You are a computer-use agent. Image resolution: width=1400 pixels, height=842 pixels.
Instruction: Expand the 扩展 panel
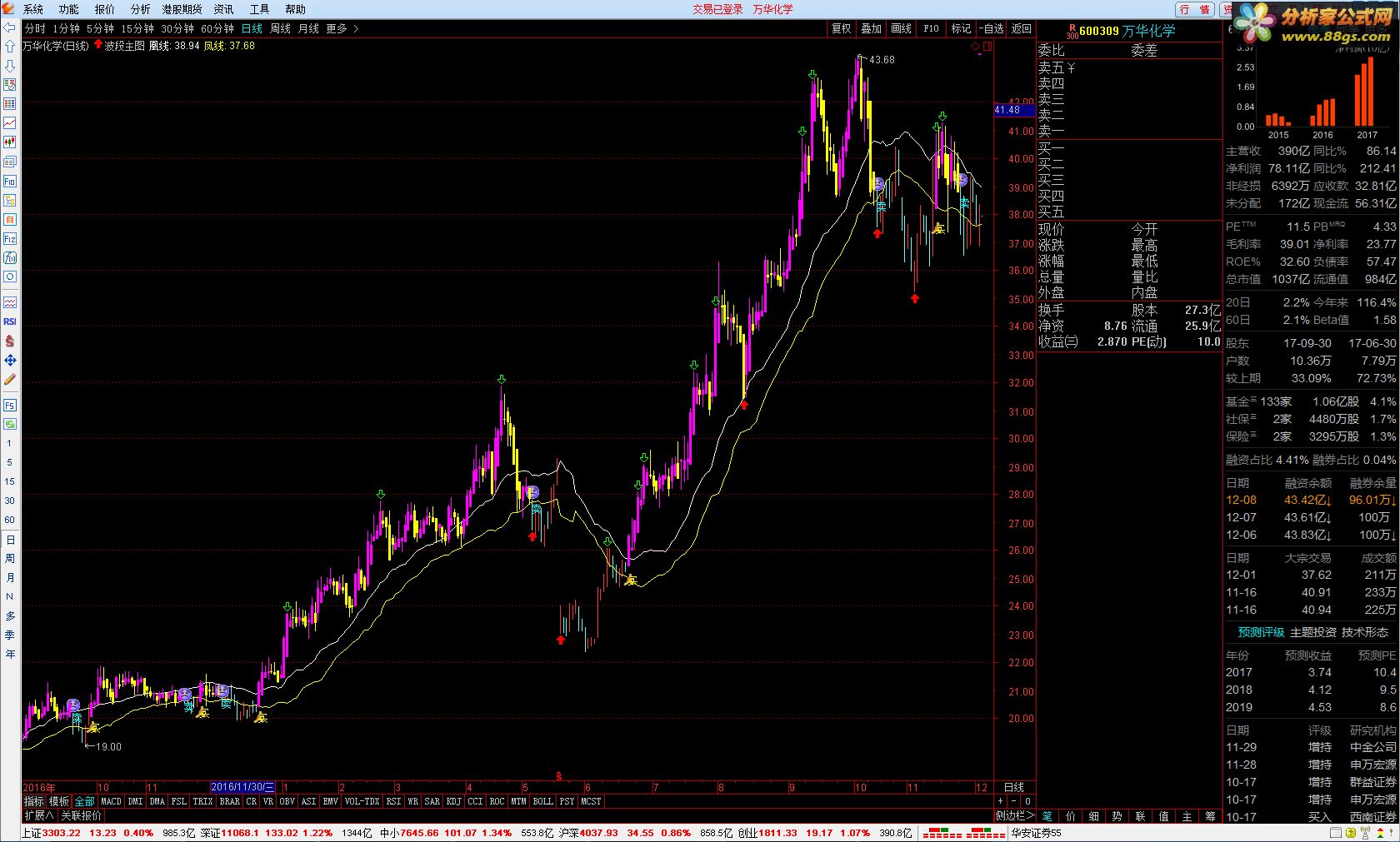[38, 815]
